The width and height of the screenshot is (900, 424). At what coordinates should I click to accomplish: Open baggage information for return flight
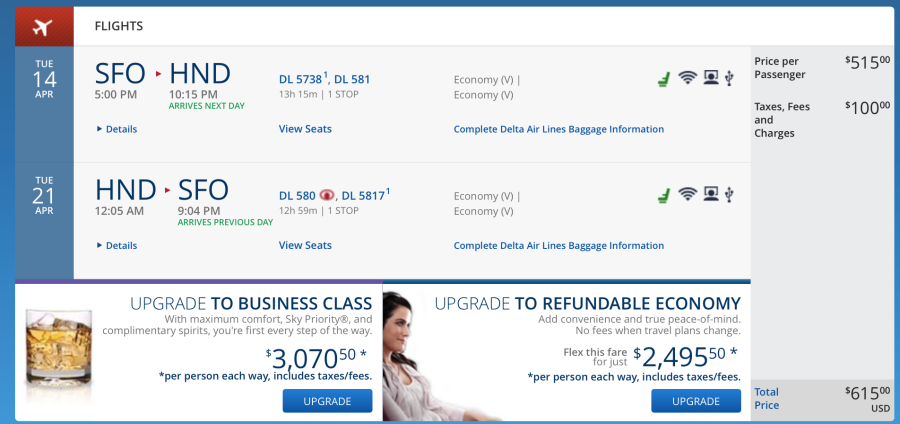pos(558,246)
